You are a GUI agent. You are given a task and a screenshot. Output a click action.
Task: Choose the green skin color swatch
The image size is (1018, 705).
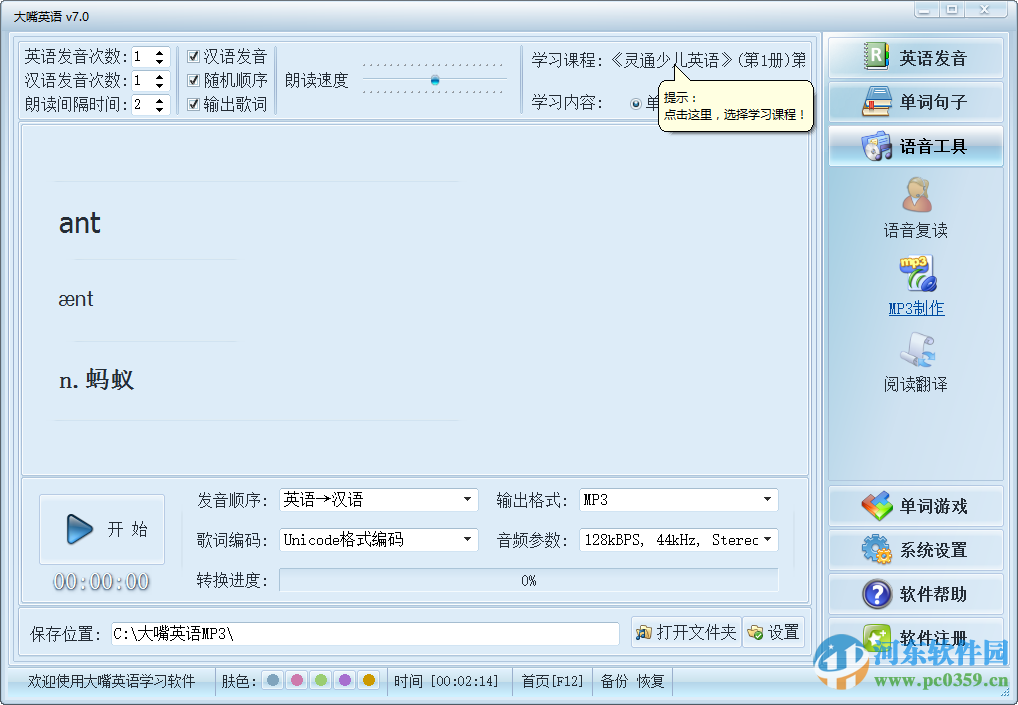[x=321, y=680]
